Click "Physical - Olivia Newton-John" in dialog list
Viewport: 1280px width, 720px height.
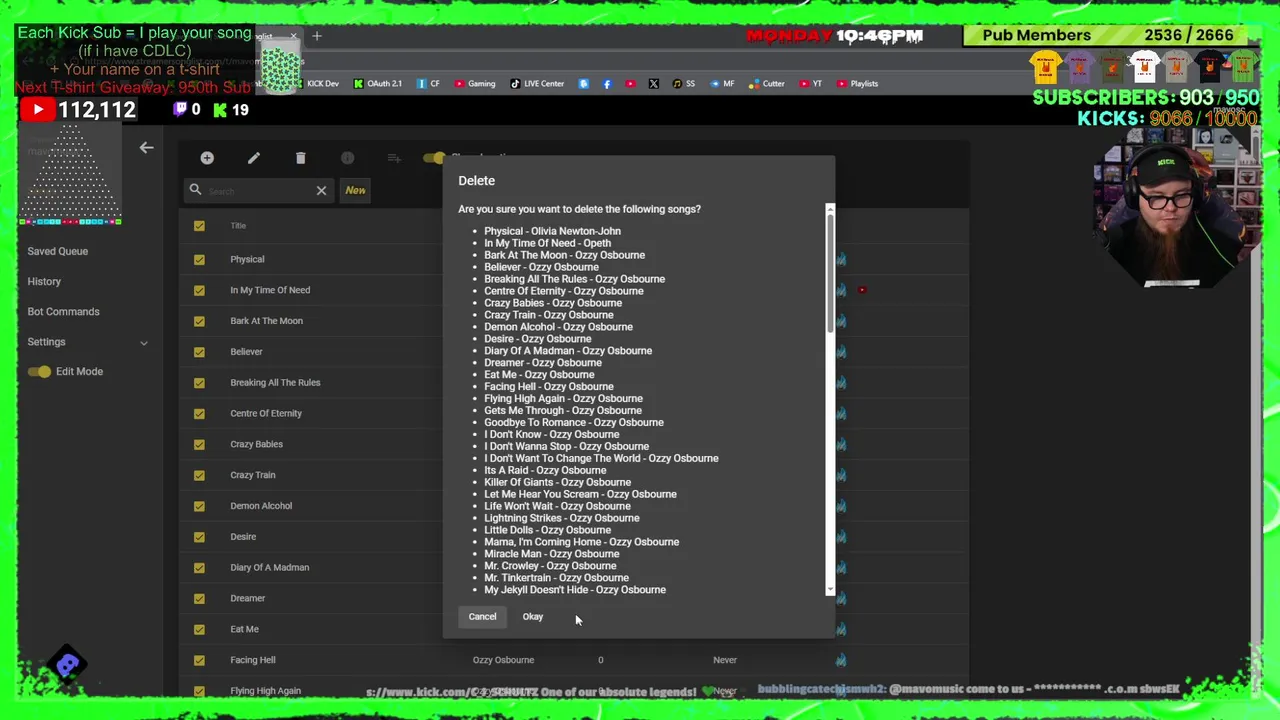553,231
